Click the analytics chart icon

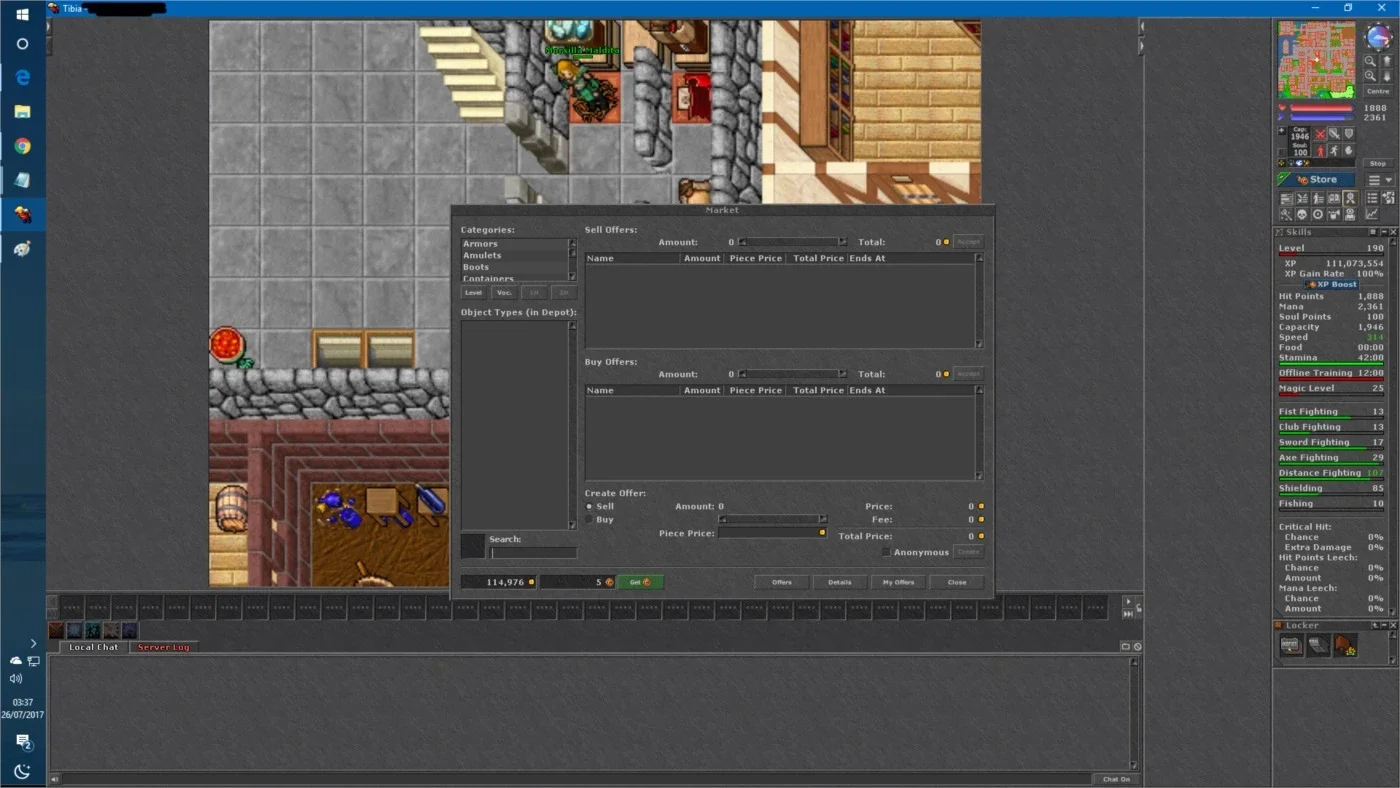(x=1371, y=214)
